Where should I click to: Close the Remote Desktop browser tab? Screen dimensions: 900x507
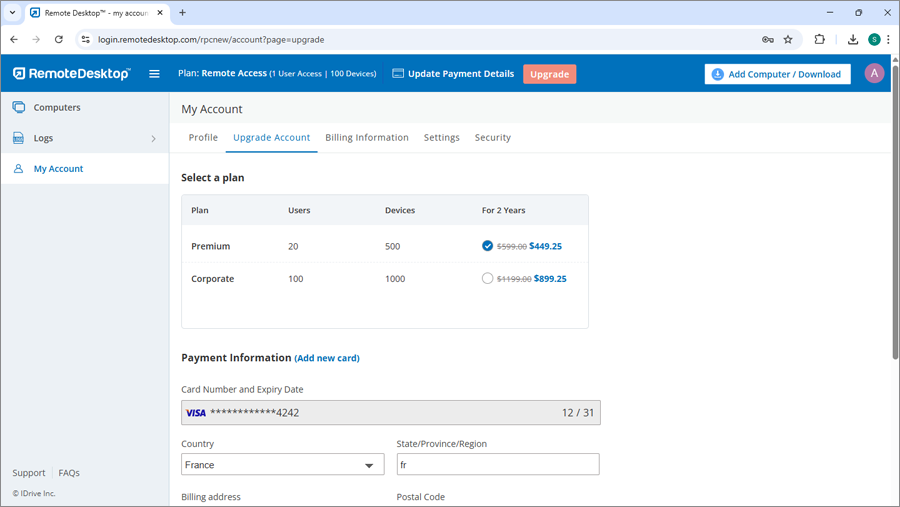click(160, 13)
